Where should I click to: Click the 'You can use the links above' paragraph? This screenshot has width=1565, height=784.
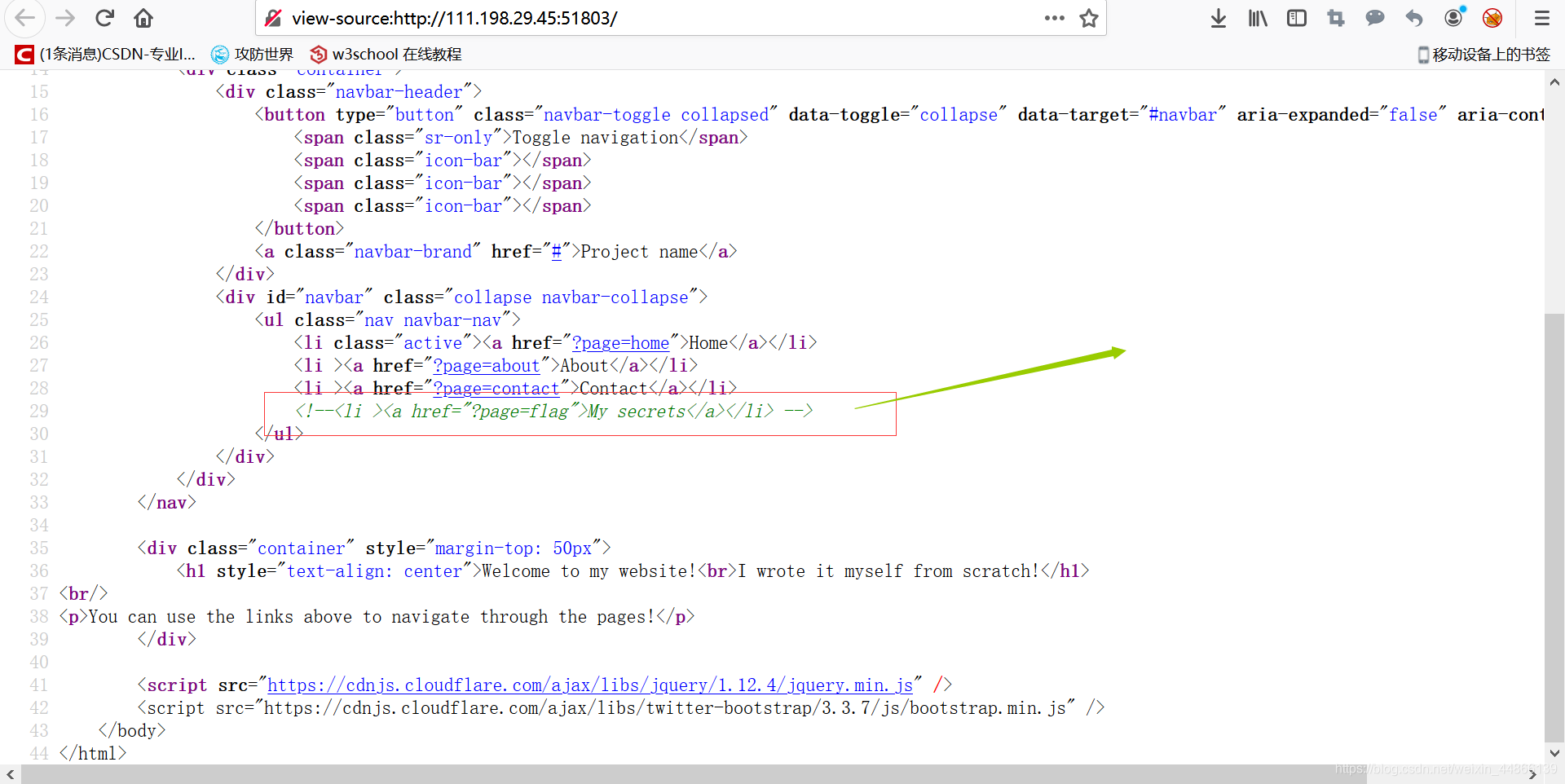(372, 617)
